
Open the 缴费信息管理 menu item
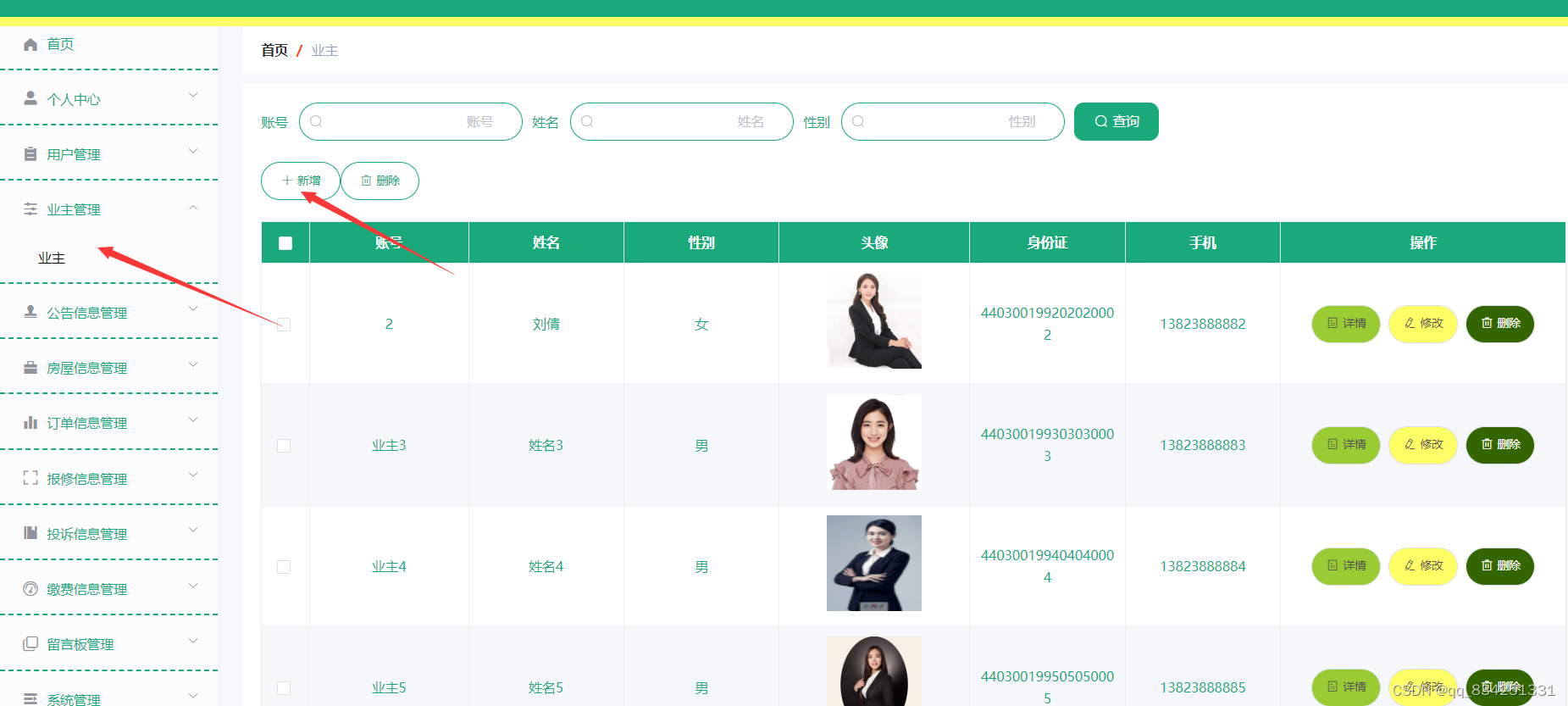(x=108, y=589)
